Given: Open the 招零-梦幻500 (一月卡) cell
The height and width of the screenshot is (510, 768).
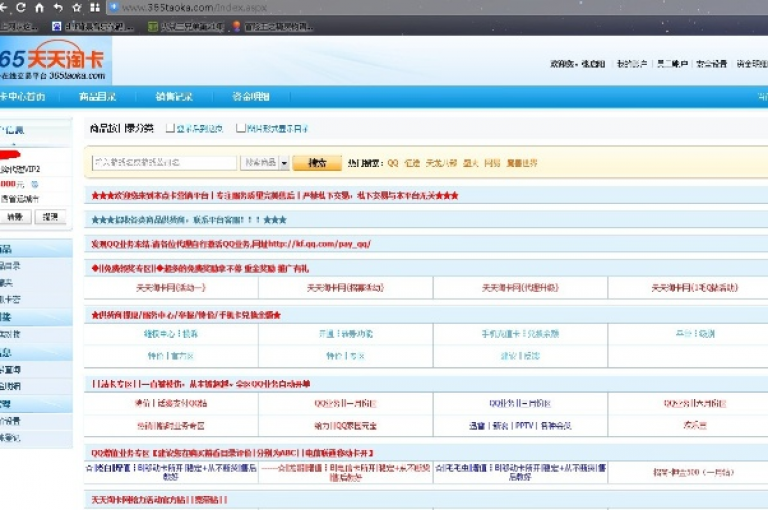Looking at the screenshot, I should [x=693, y=472].
